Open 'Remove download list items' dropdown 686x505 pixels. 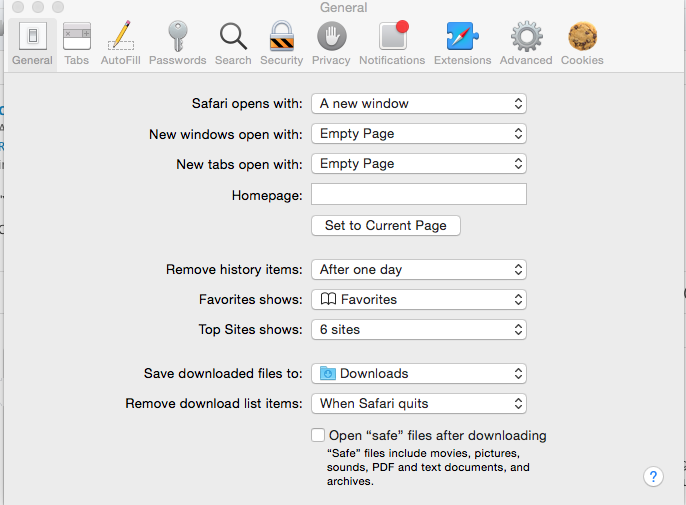(419, 403)
